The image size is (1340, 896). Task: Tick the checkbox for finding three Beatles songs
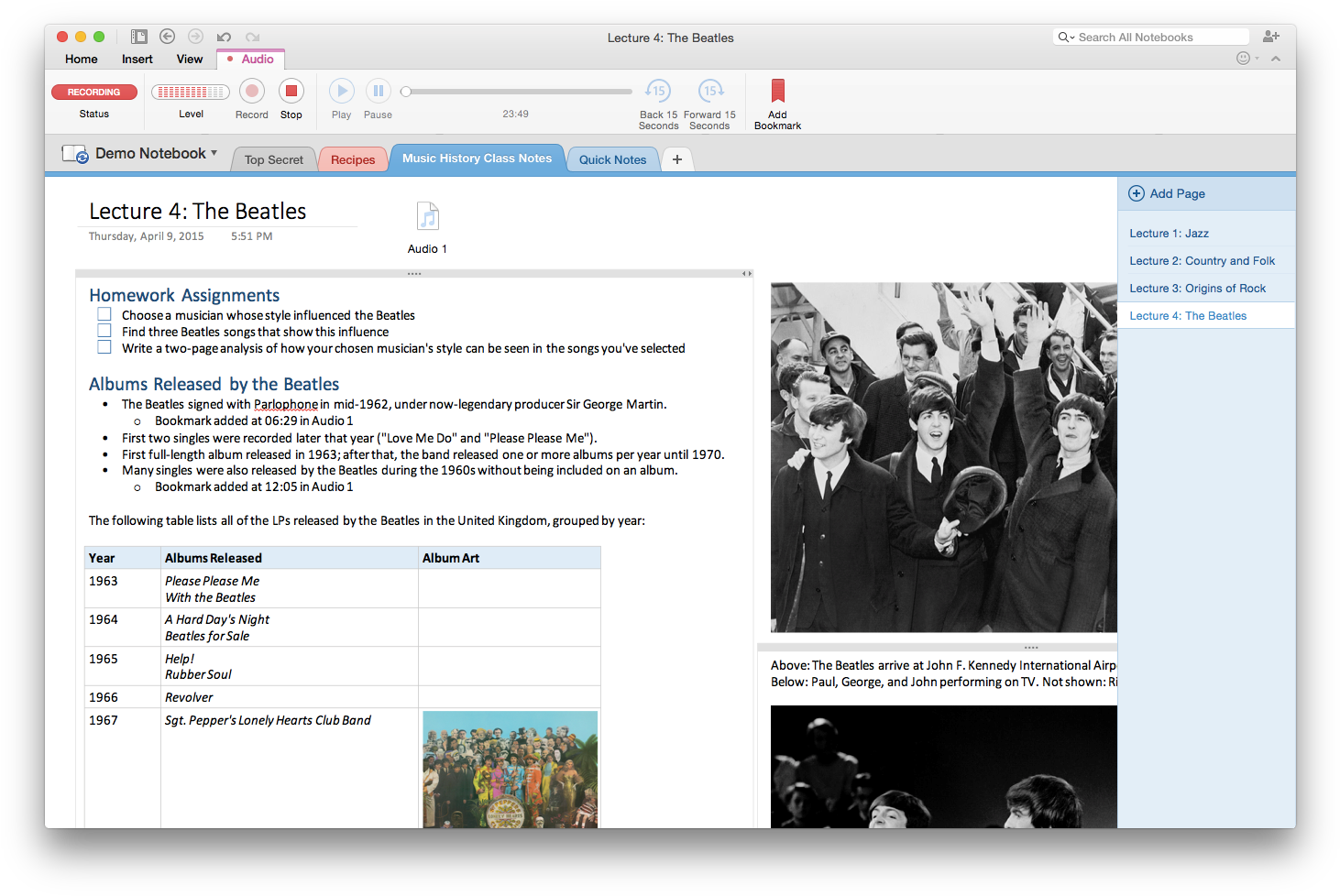click(x=104, y=330)
